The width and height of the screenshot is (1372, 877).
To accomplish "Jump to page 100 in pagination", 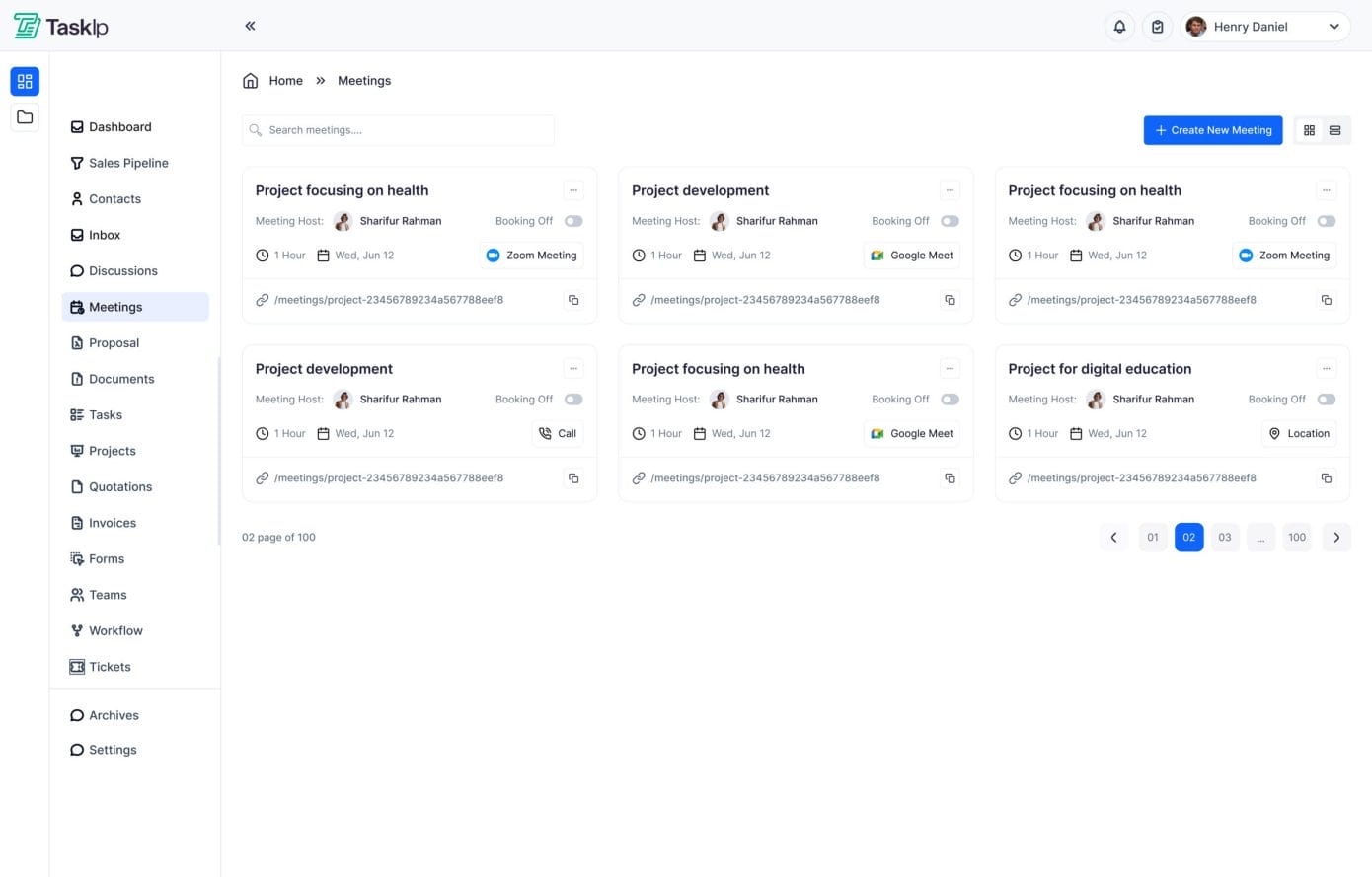I will [1296, 538].
